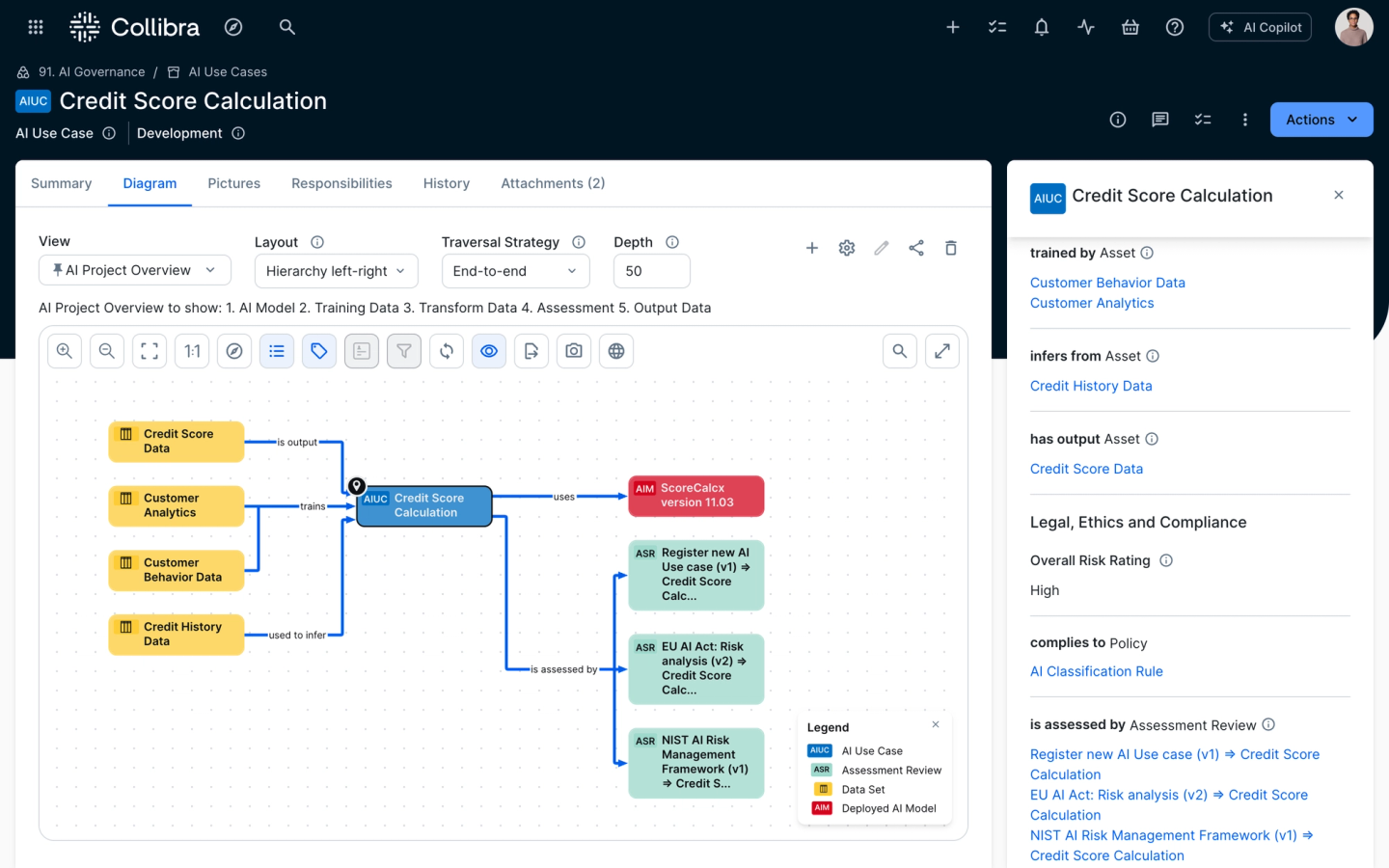Switch to the Responsibilities tab
The image size is (1389, 868).
point(341,183)
